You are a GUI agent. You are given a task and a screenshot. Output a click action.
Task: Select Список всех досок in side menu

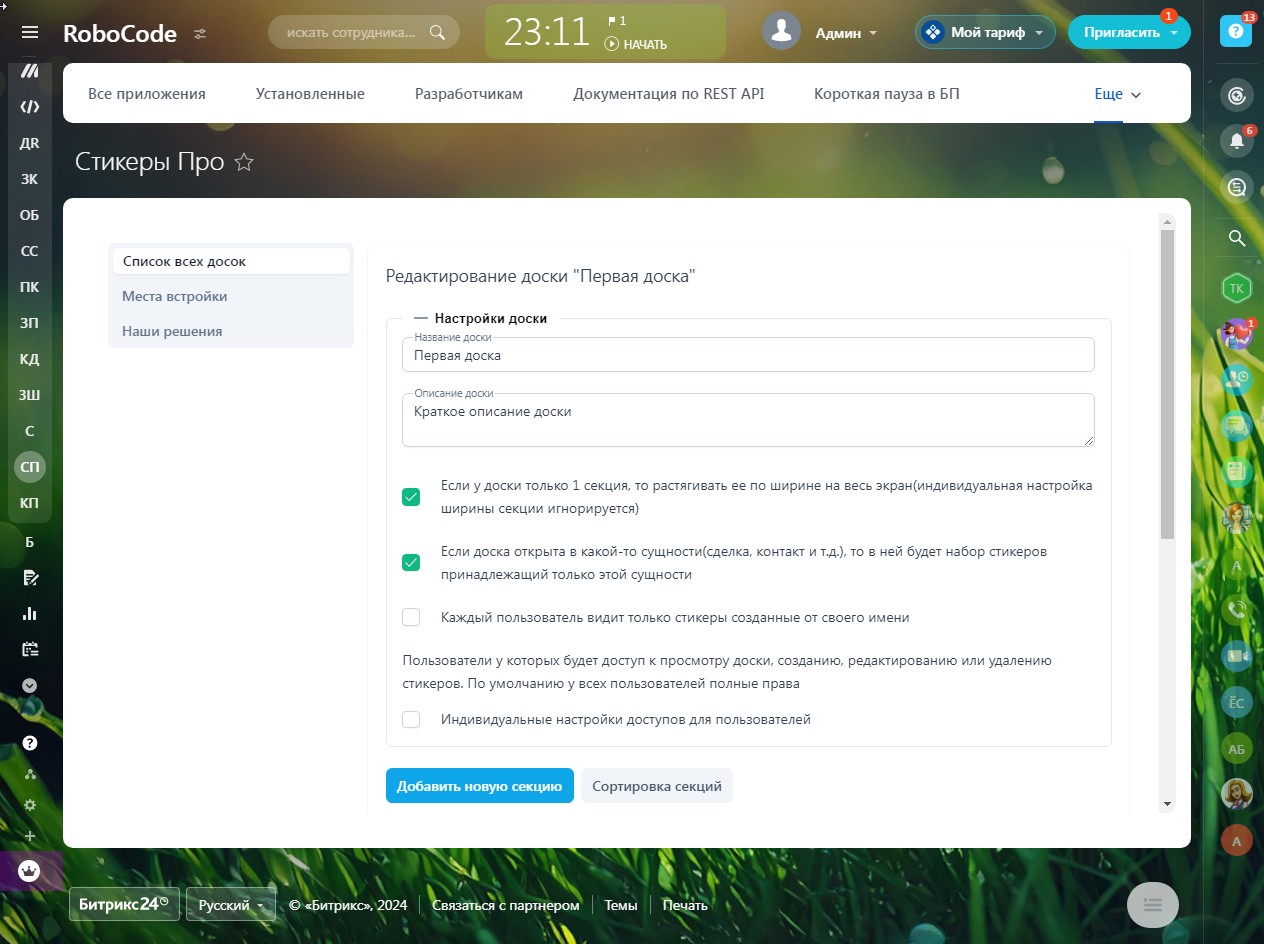click(231, 261)
